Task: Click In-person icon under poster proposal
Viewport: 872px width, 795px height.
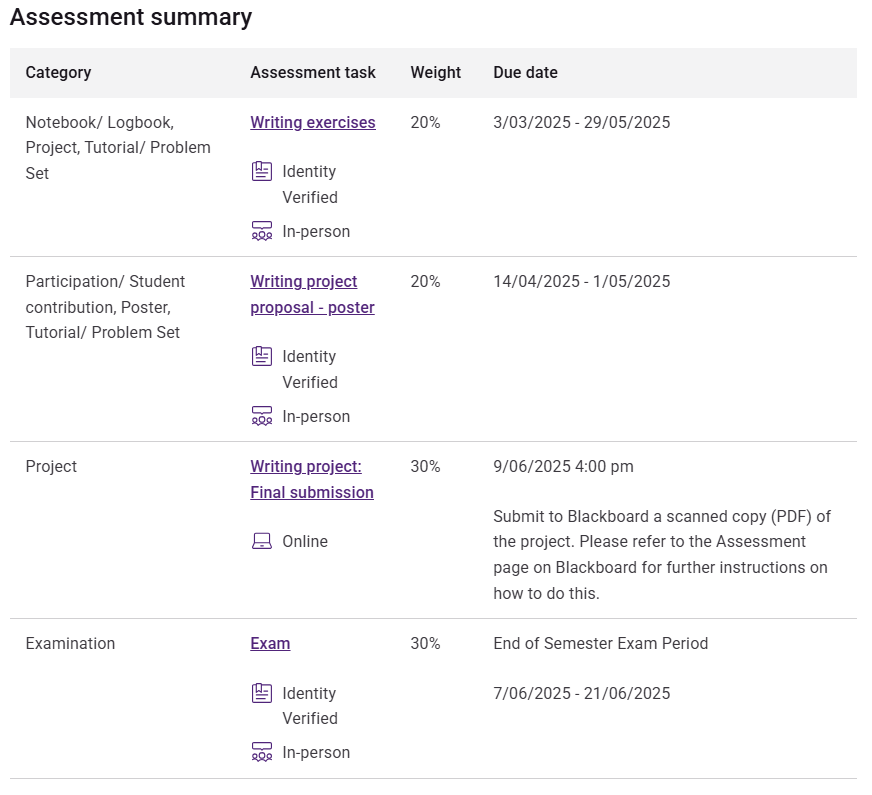Action: pos(261,417)
